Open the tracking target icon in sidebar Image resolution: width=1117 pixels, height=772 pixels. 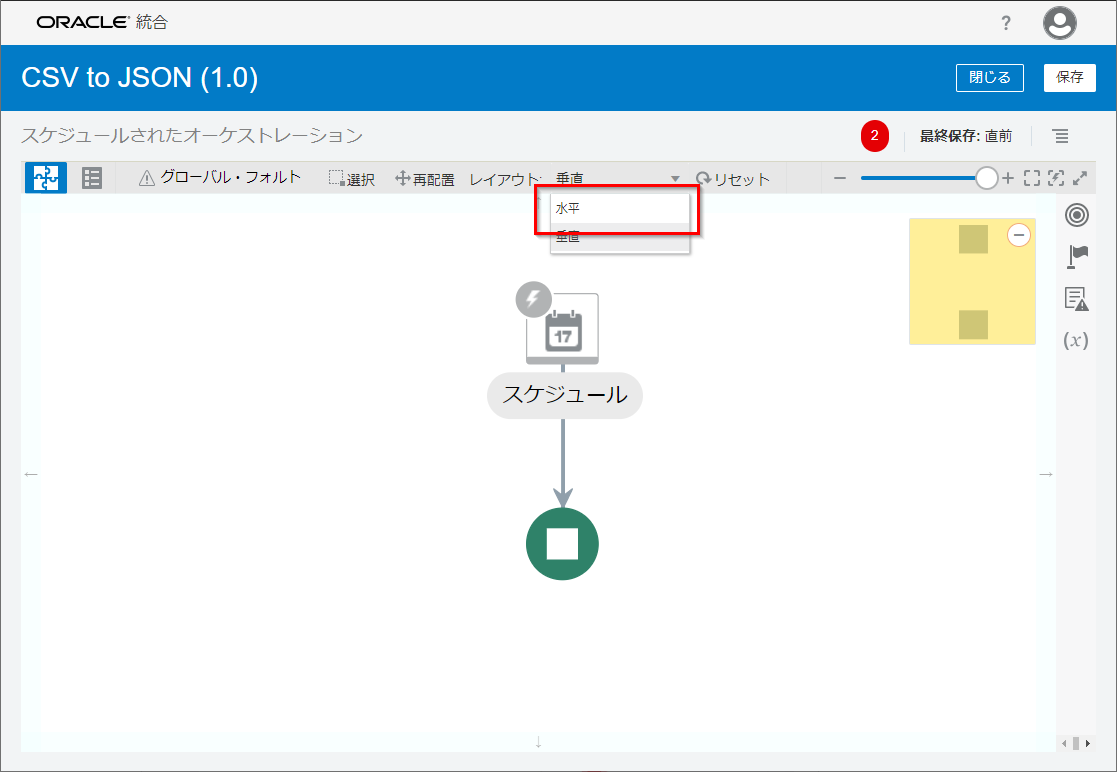tap(1076, 214)
